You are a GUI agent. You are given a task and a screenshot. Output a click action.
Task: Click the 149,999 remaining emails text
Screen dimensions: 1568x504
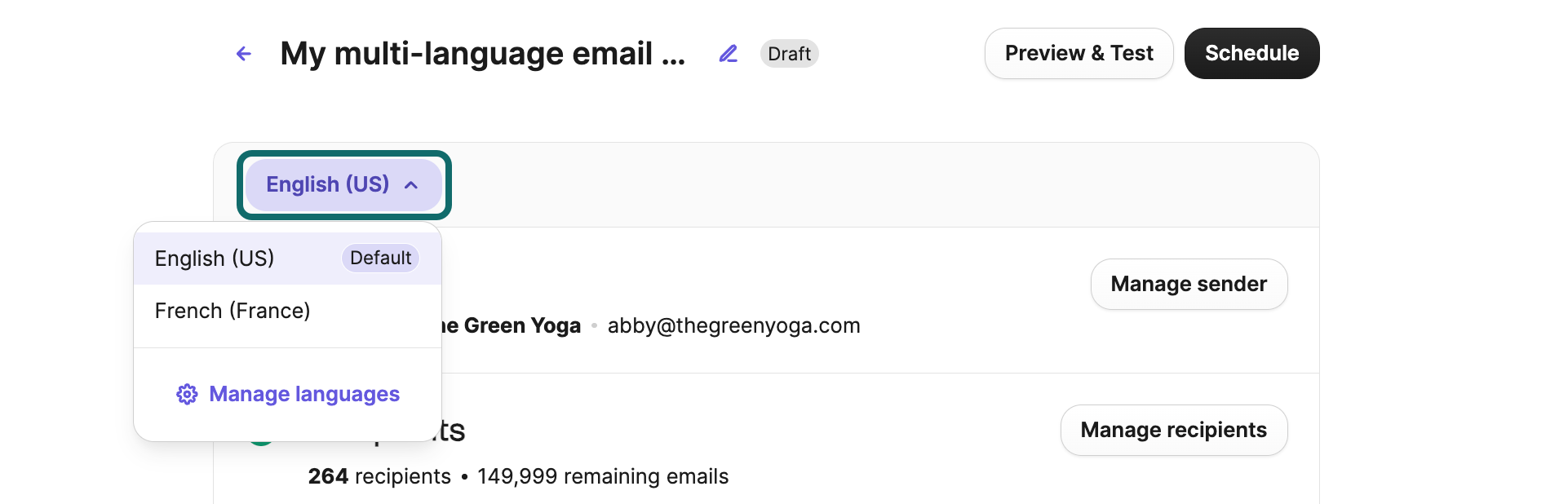(x=603, y=476)
